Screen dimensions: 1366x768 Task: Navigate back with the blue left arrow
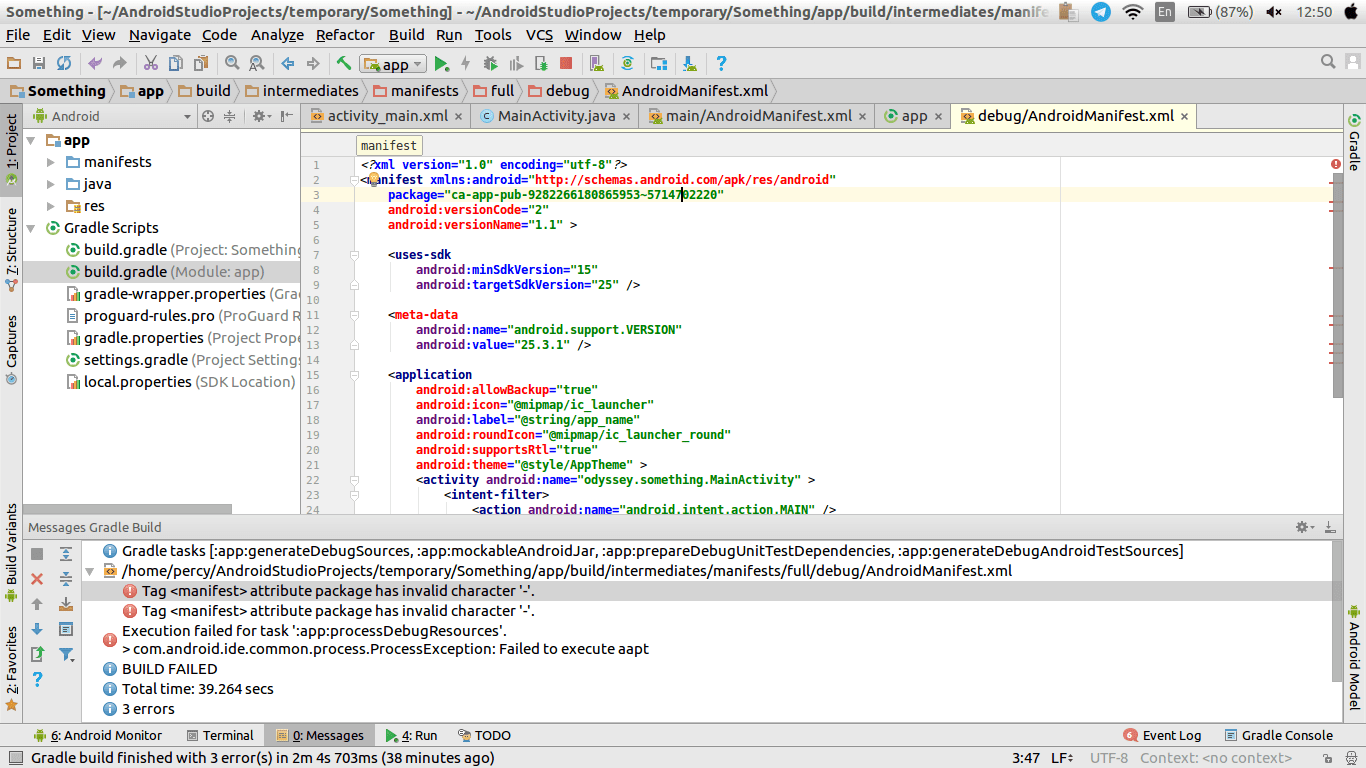coord(288,63)
